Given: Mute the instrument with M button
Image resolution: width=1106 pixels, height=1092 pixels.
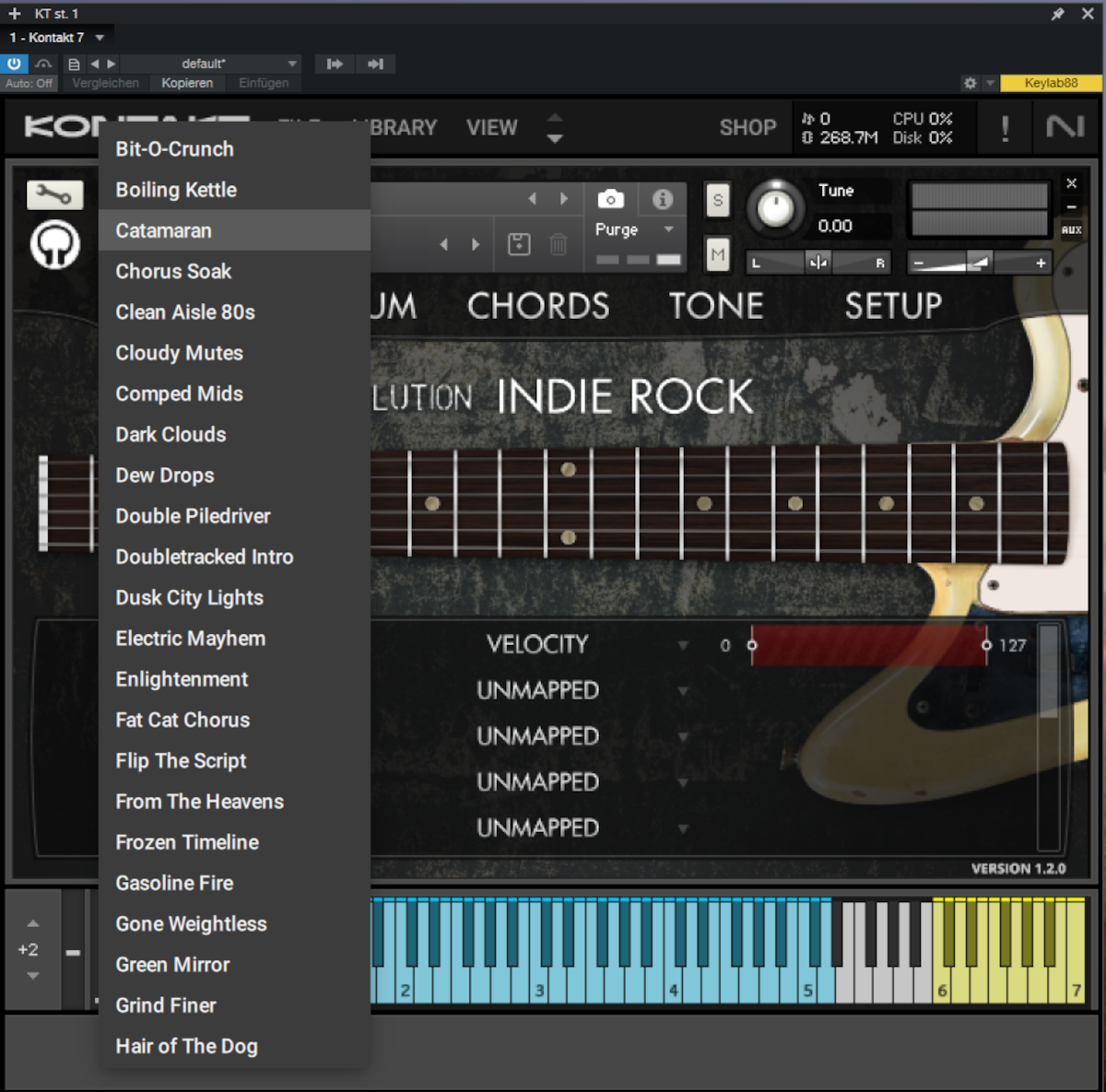Looking at the screenshot, I should tap(718, 254).
